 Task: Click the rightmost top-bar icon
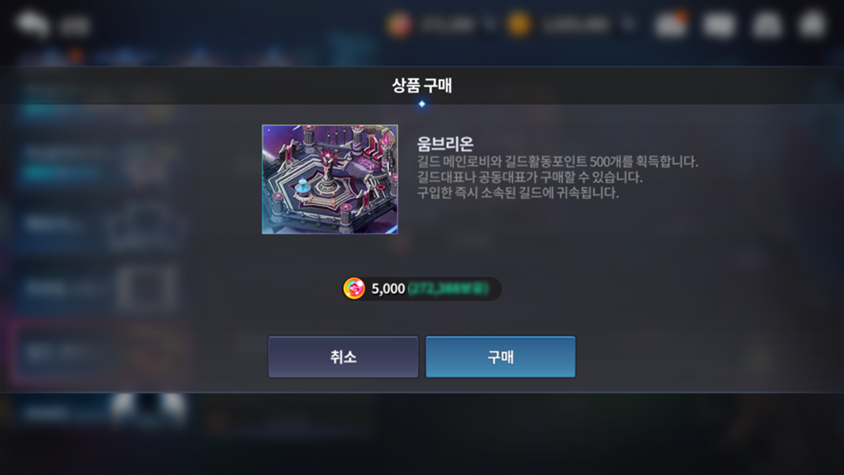coord(812,25)
